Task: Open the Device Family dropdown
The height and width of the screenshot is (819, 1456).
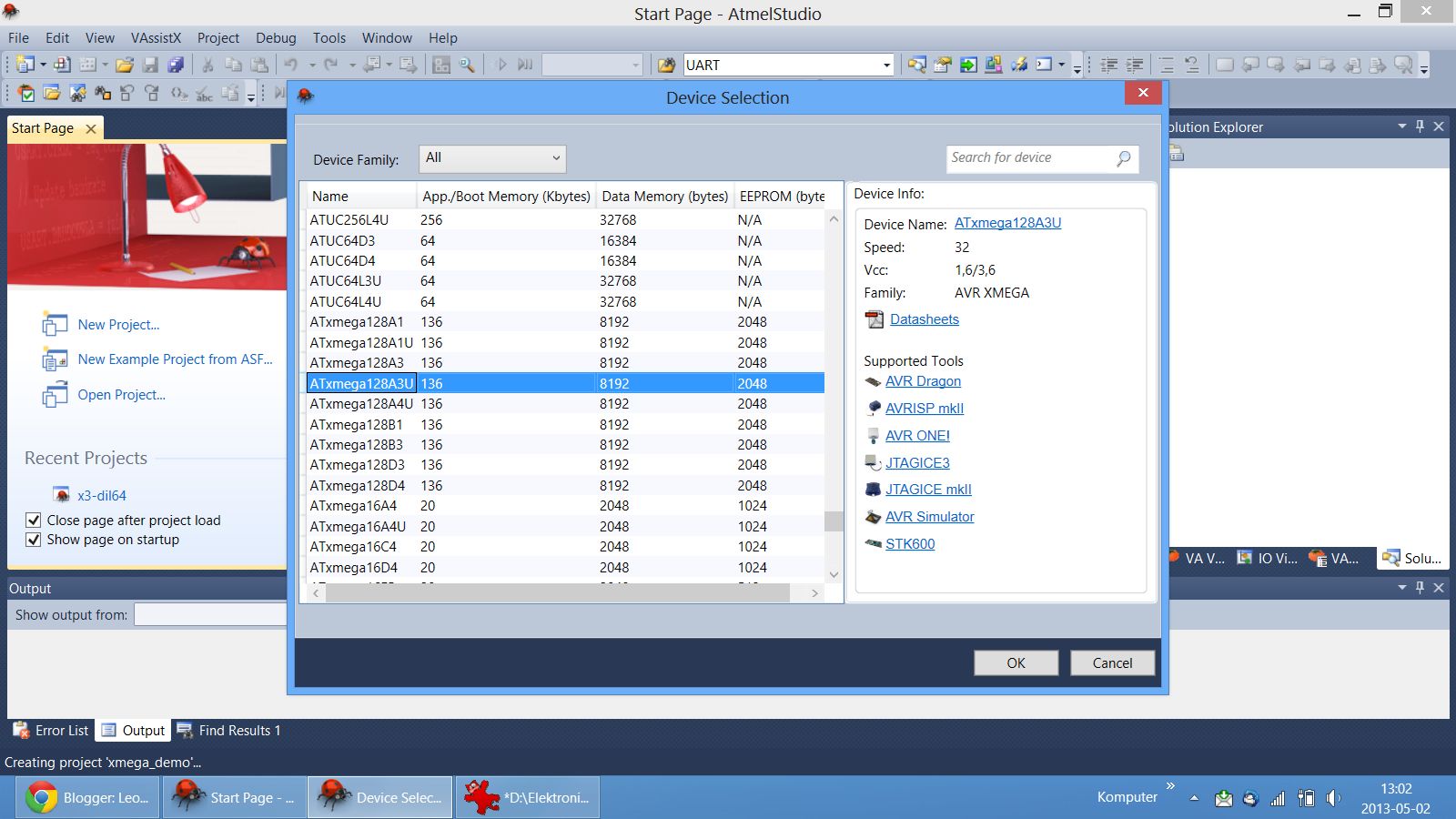Action: click(x=492, y=158)
